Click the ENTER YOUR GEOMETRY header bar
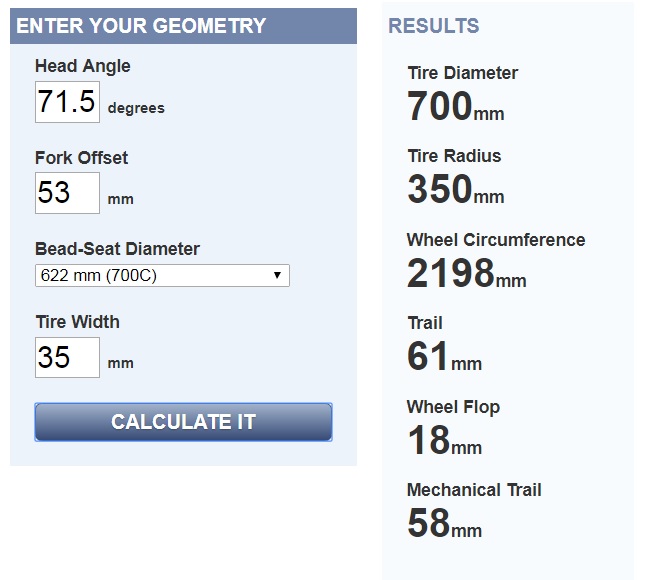Image resolution: width=646 pixels, height=580 pixels. click(x=183, y=26)
